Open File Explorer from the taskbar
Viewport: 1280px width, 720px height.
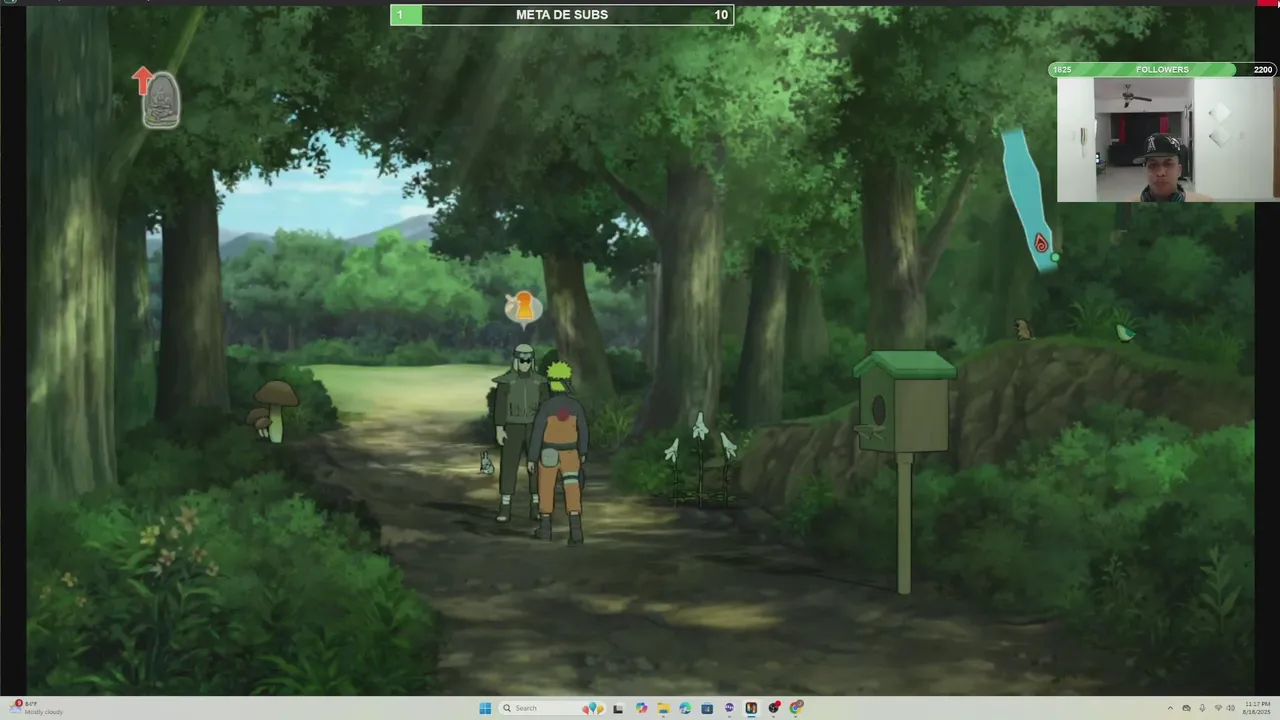663,708
